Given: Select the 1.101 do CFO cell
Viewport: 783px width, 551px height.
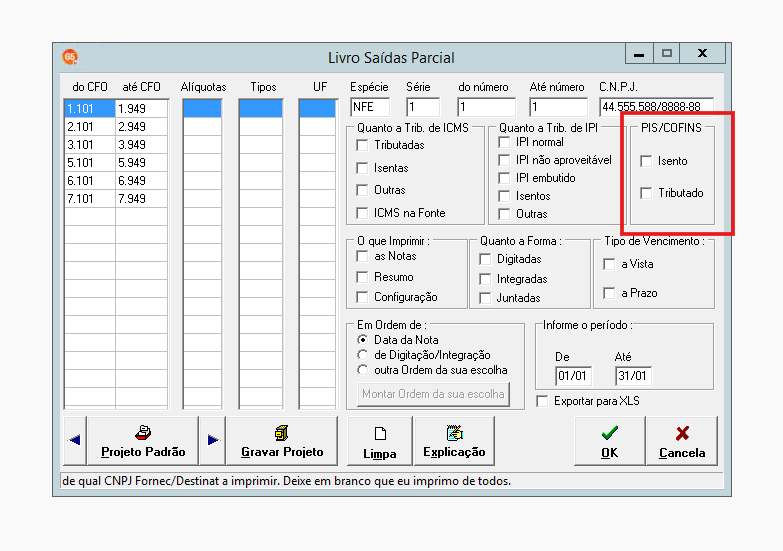Looking at the screenshot, I should tap(90, 109).
